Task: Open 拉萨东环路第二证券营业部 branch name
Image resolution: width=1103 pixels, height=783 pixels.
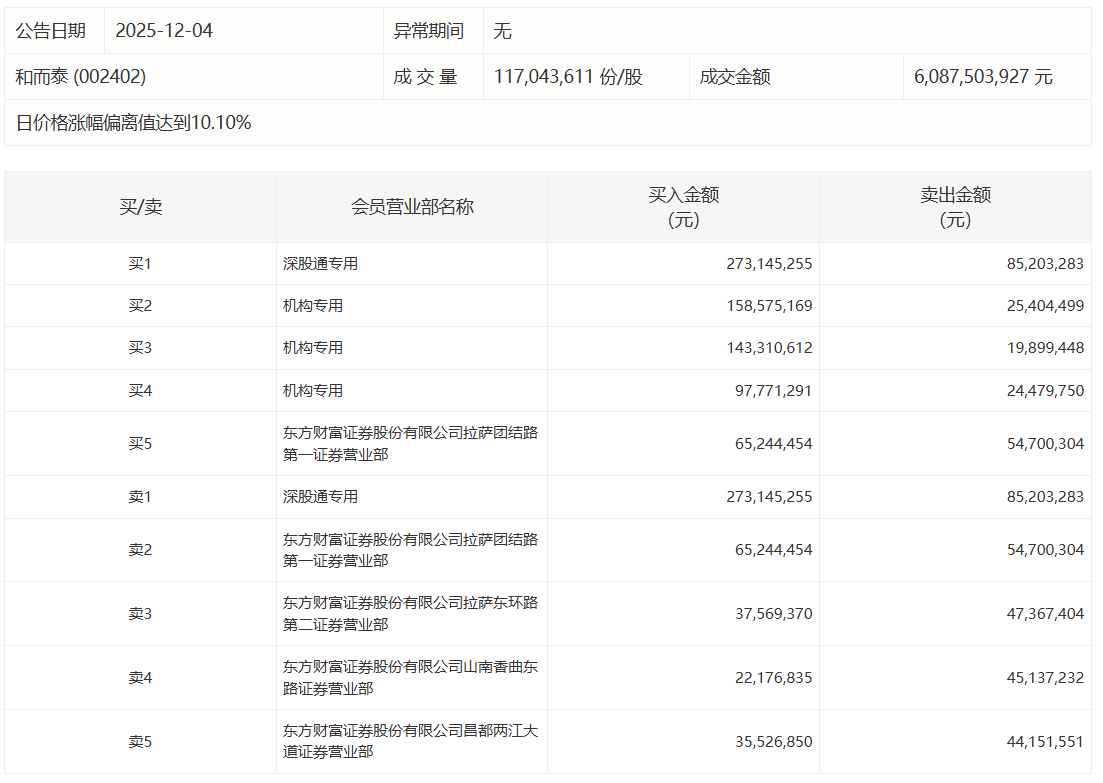Action: (x=410, y=613)
